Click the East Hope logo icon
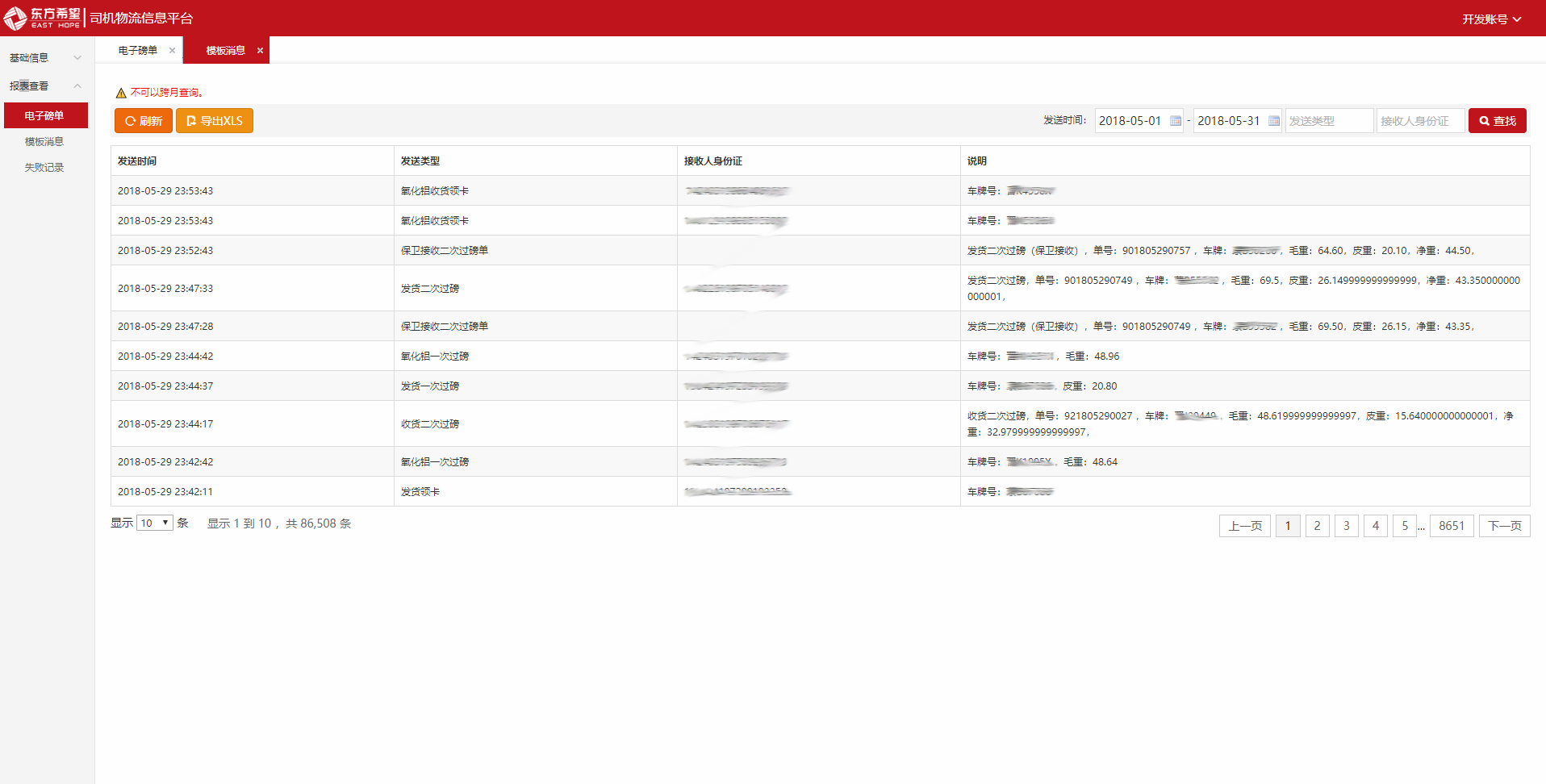Screen dimensions: 1546x784 click(16, 18)
